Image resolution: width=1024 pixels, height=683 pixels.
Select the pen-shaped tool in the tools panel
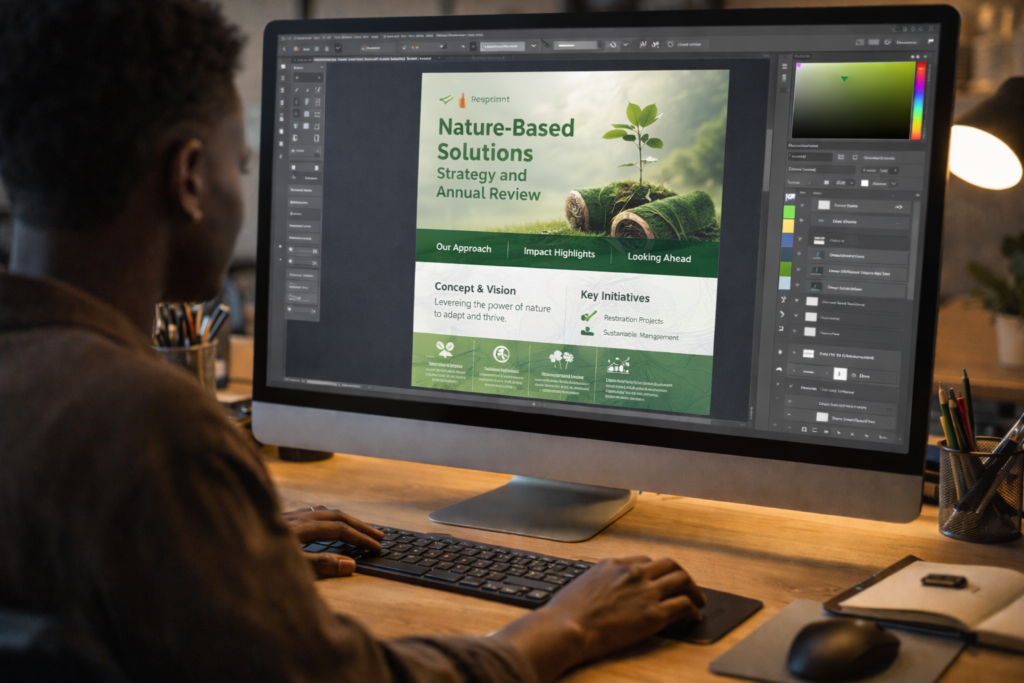click(296, 90)
